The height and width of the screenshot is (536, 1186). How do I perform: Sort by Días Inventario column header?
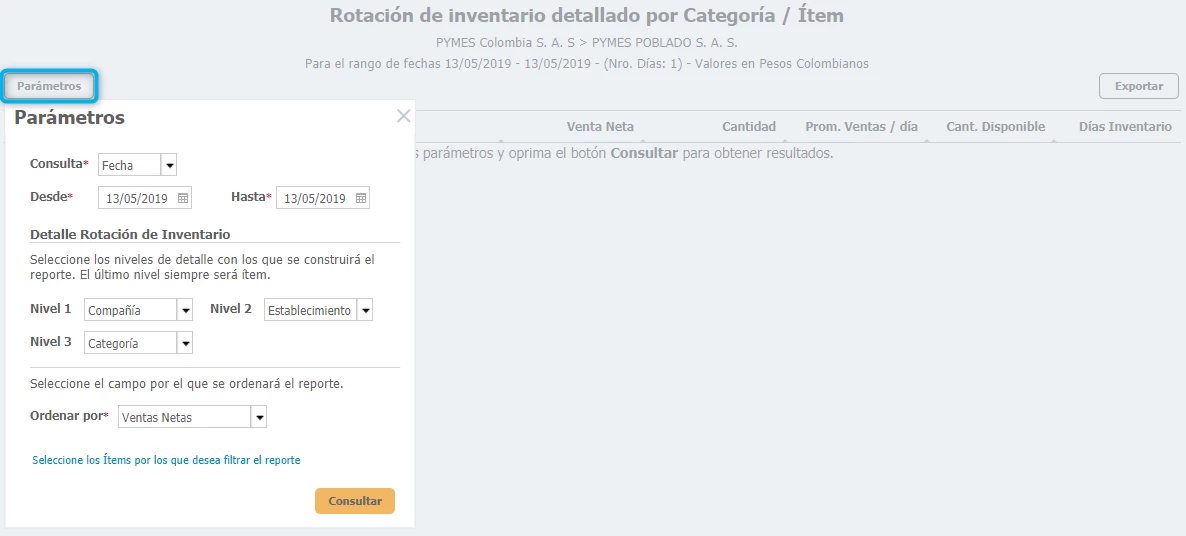point(1125,127)
